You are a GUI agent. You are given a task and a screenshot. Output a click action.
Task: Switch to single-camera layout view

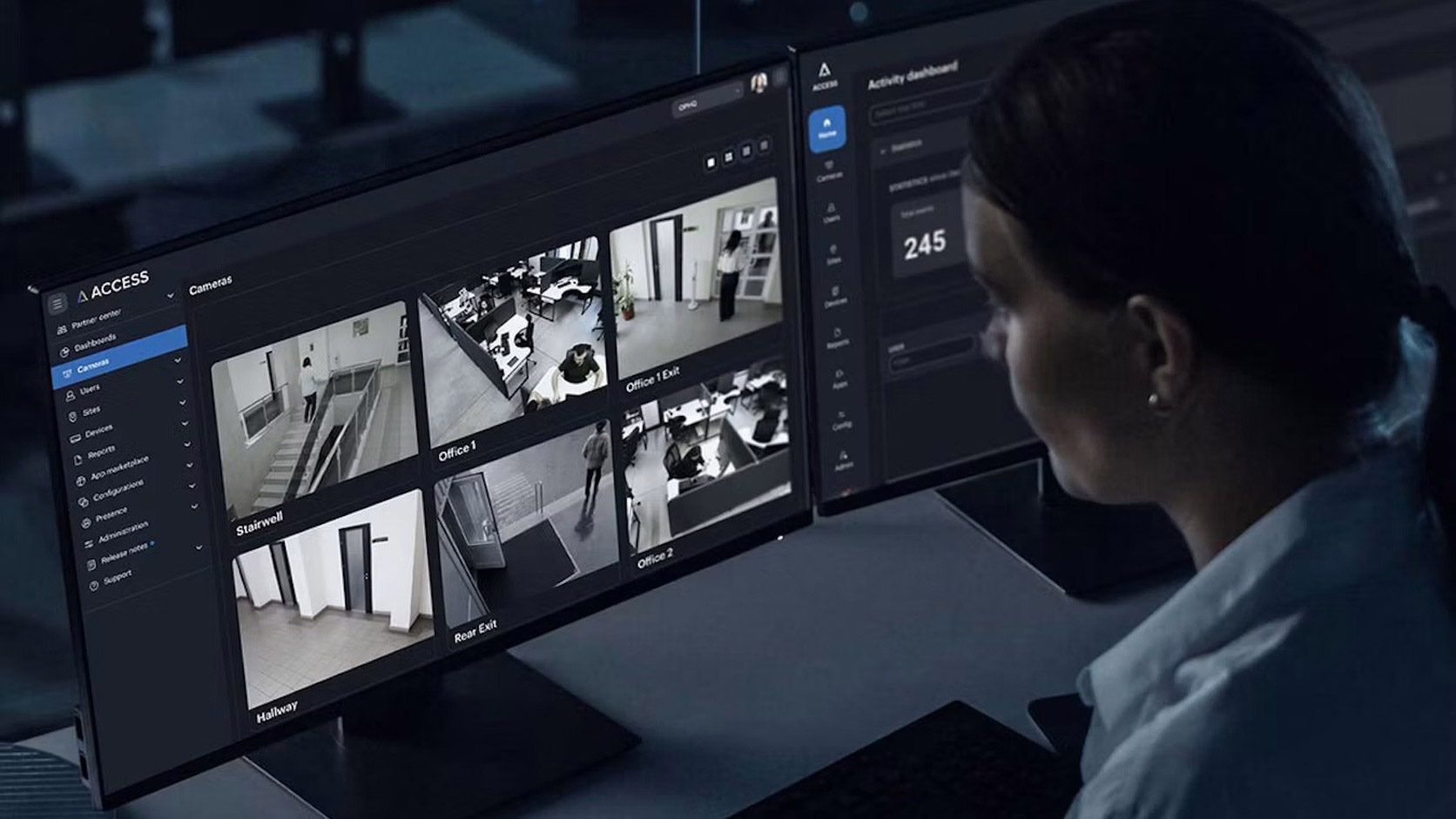711,162
